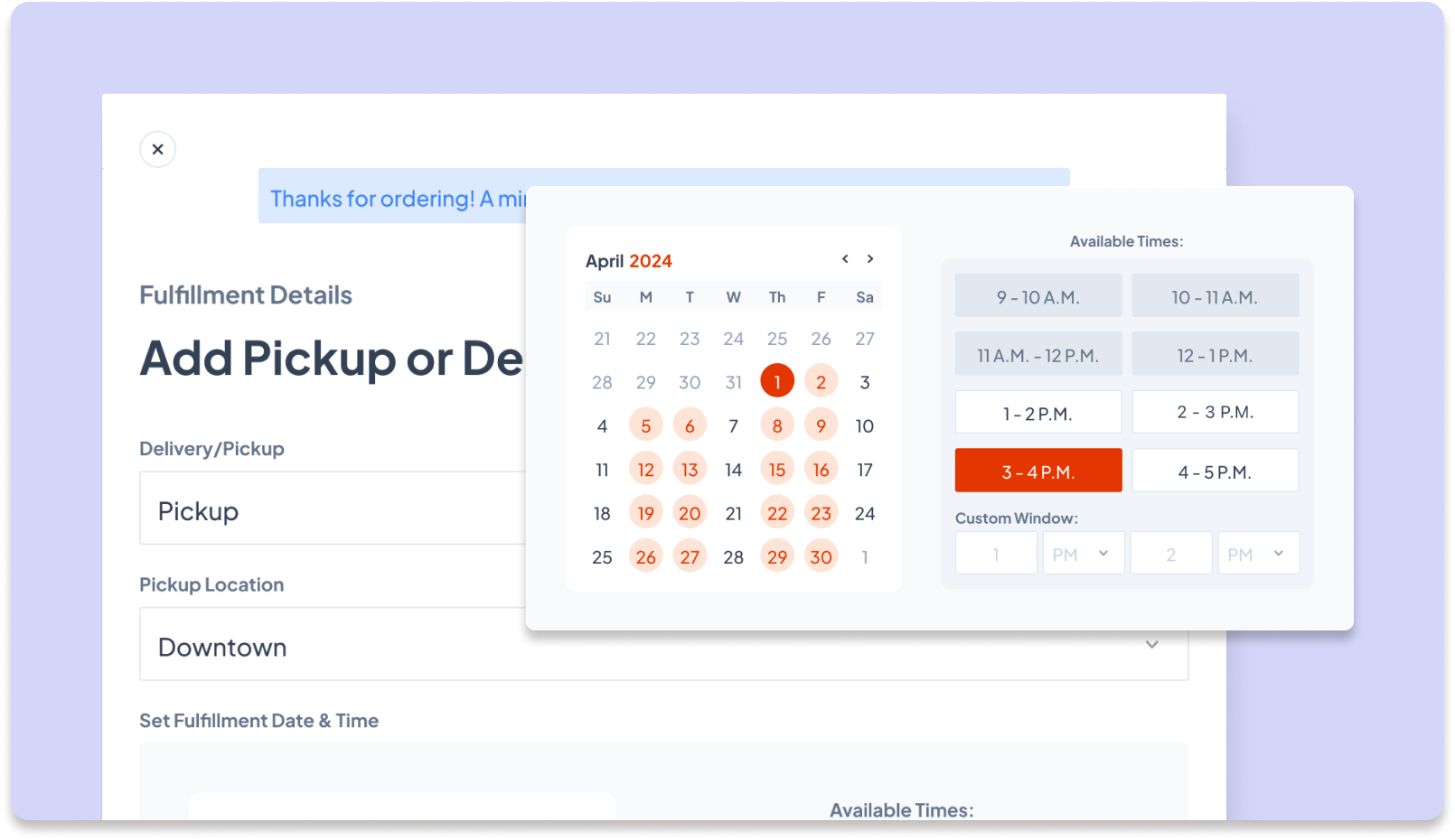Image resolution: width=1455 pixels, height=840 pixels.
Task: Select the 11 A.M. - 12 P.M. time slot
Action: tap(1038, 354)
